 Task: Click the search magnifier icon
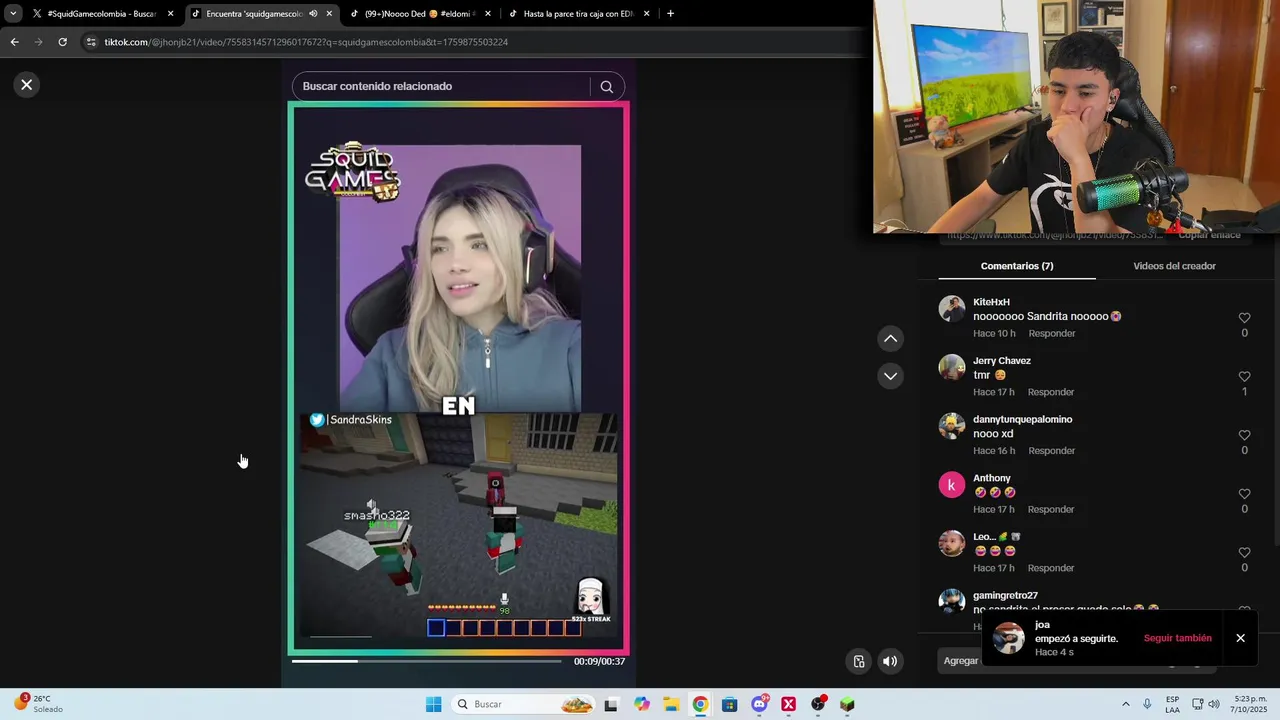pyautogui.click(x=606, y=86)
